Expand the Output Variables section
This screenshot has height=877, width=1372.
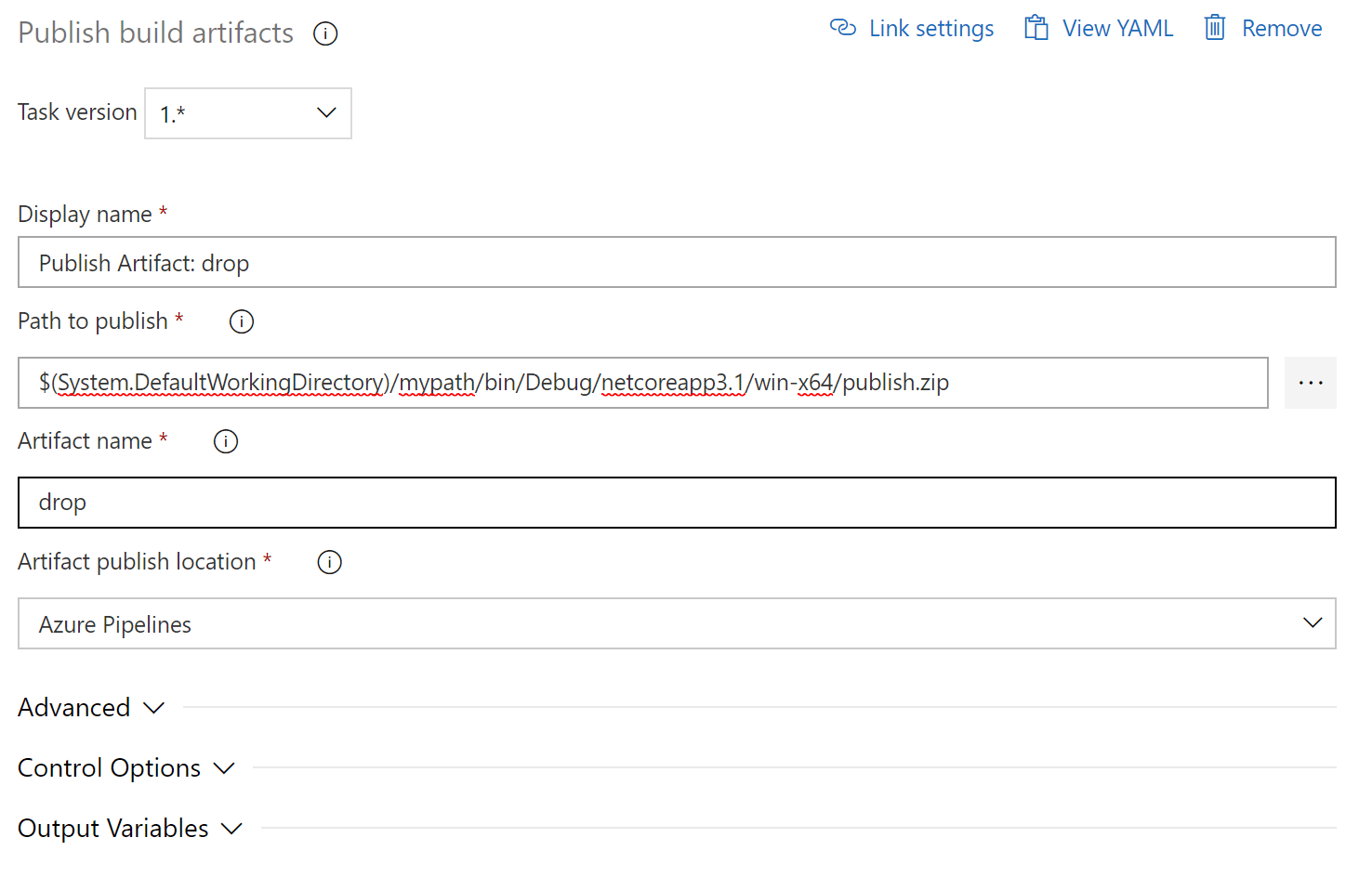[x=130, y=829]
